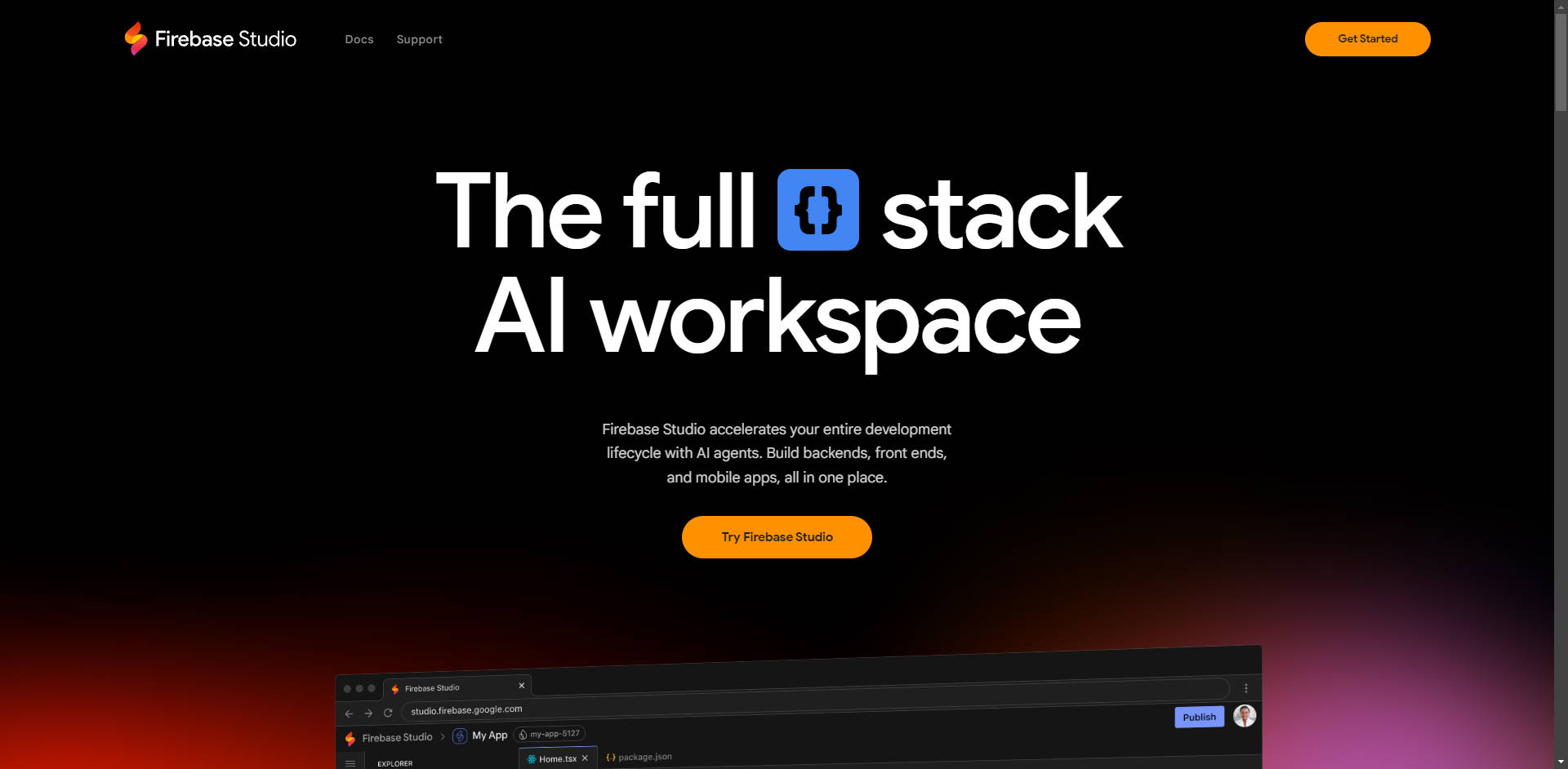Close the Firebase Studio browser tab in mockup

(x=521, y=686)
